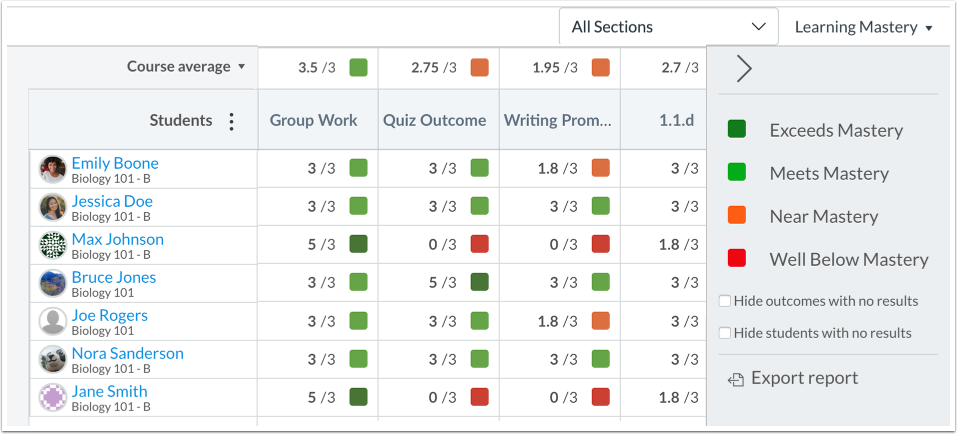This screenshot has height=434, width=957.
Task: Open the All Sections dropdown
Action: [668, 27]
